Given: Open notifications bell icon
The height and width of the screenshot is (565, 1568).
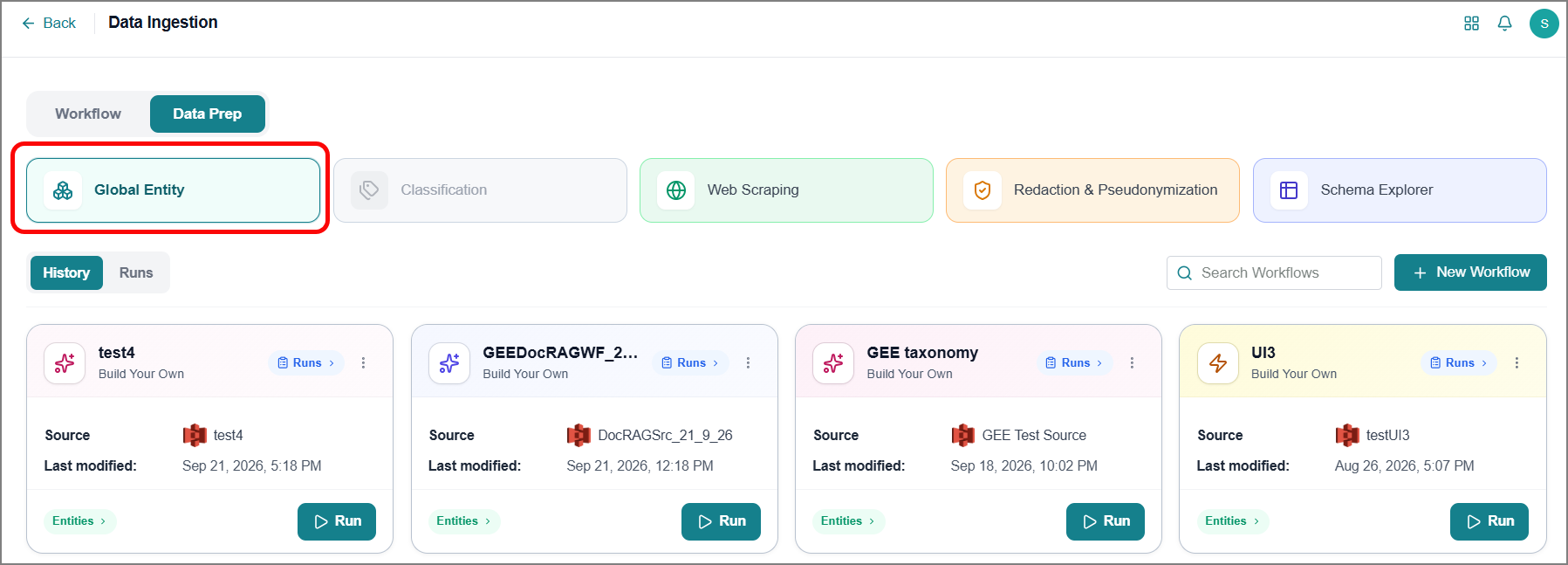Looking at the screenshot, I should tap(1504, 24).
